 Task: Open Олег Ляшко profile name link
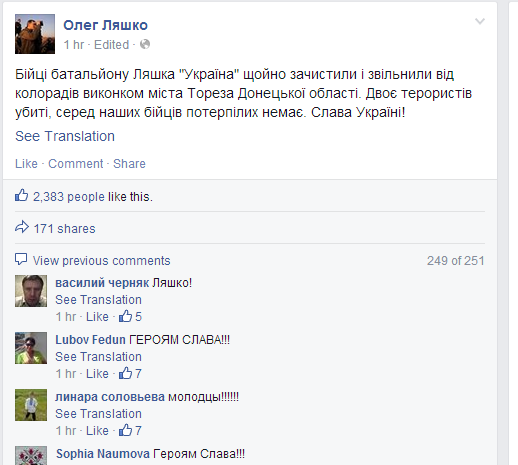tap(105, 25)
